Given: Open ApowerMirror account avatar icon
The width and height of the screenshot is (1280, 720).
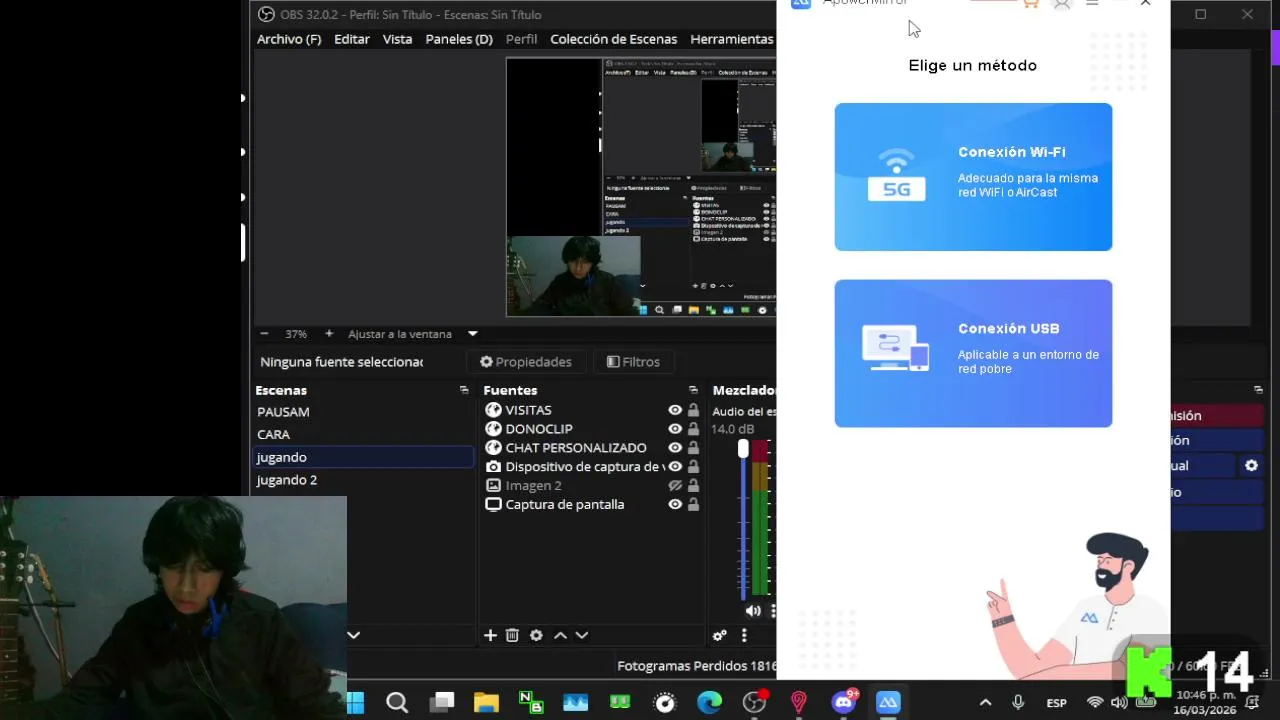Looking at the screenshot, I should 1062,4.
